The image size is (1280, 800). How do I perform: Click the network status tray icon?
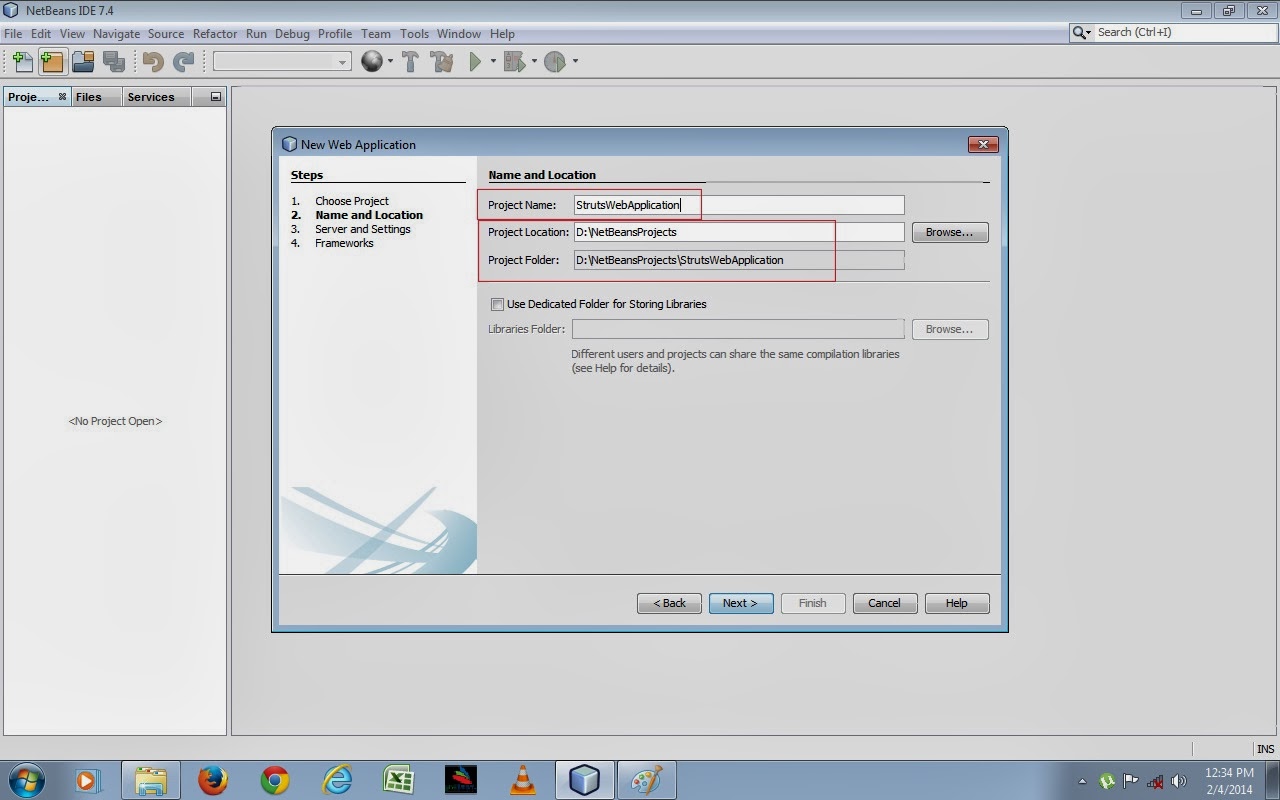coord(1155,781)
